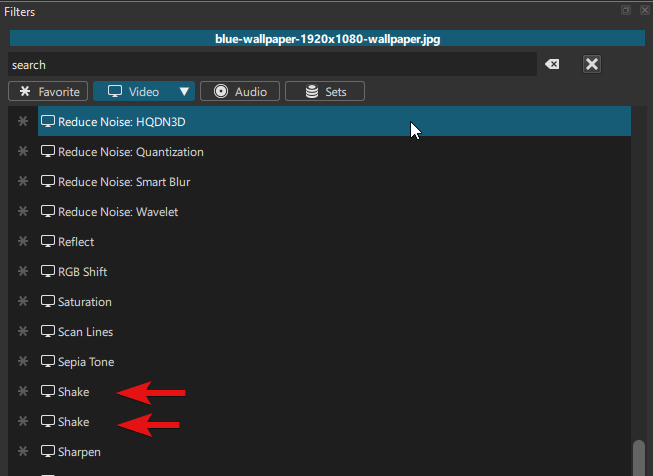Select the Scan Lines filter

(x=334, y=331)
